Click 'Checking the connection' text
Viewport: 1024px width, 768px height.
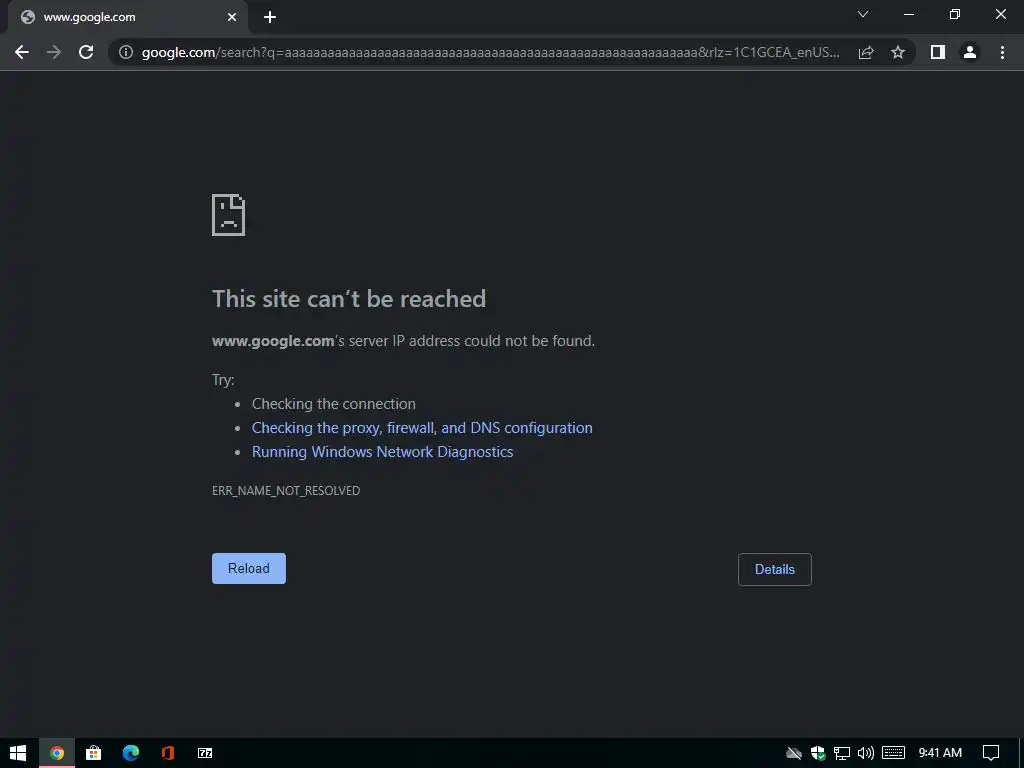point(334,404)
